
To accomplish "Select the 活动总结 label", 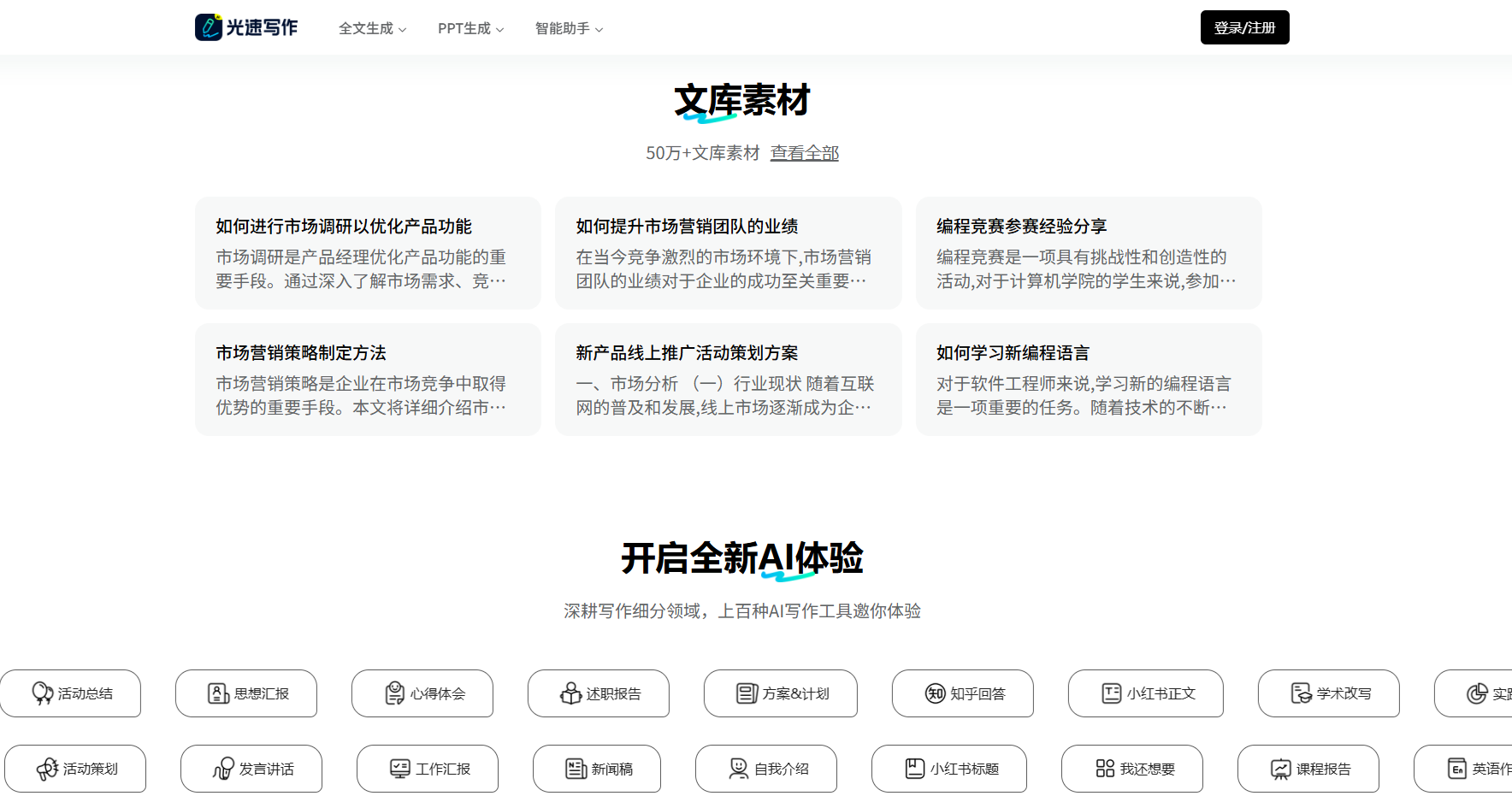I will click(86, 693).
